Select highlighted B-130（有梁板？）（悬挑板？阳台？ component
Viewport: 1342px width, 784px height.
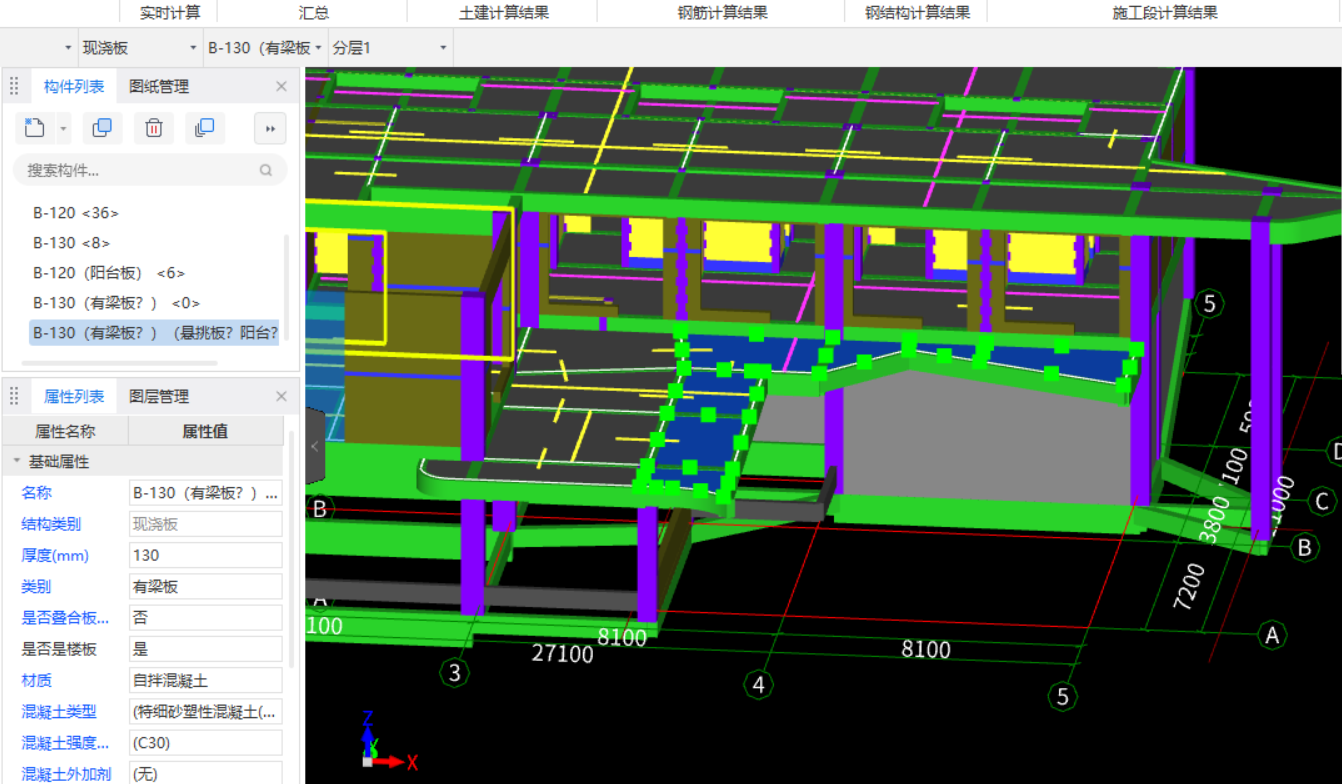click(154, 333)
